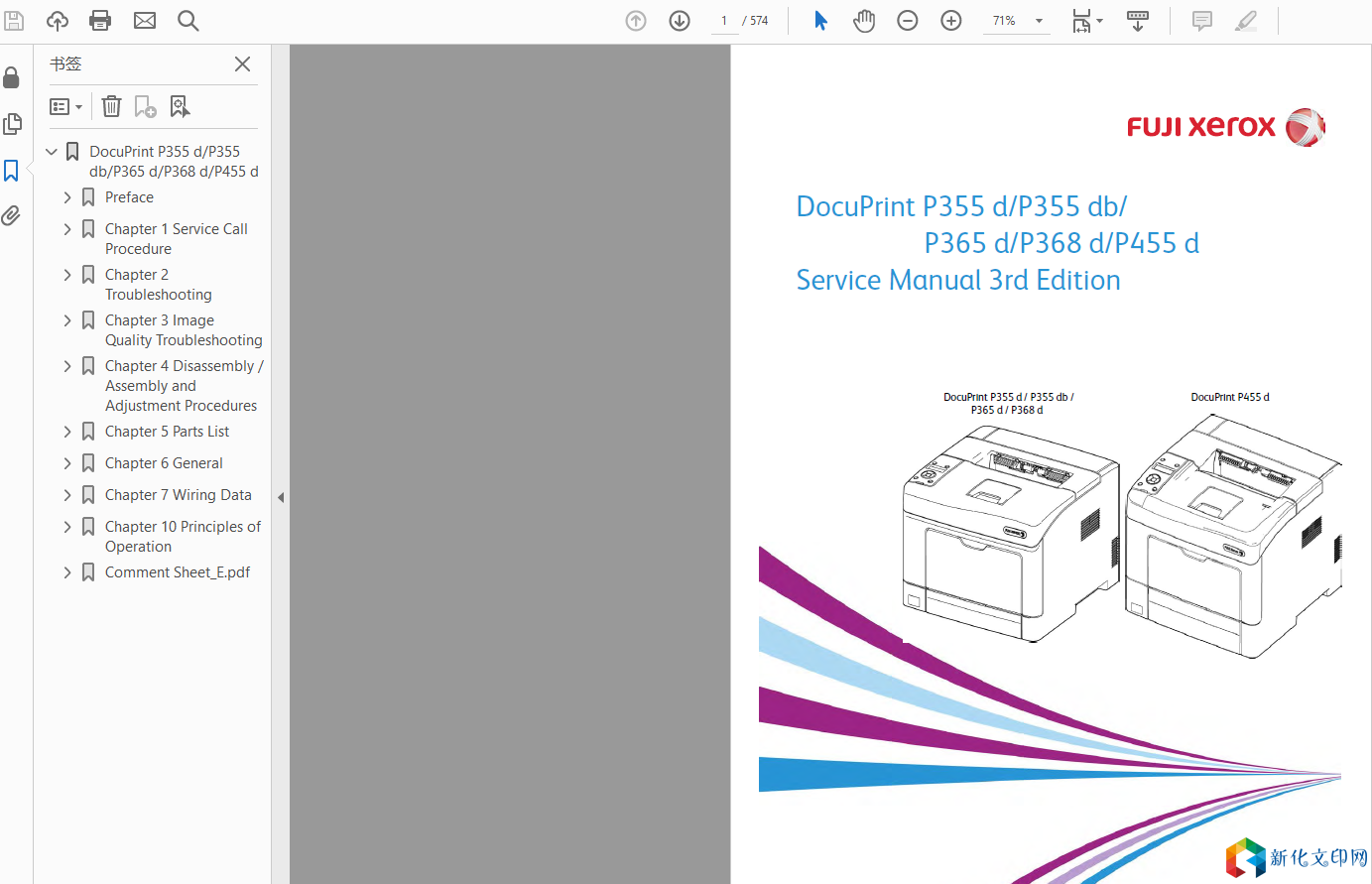Click the email envelope icon
The height and width of the screenshot is (884, 1372).
145,21
